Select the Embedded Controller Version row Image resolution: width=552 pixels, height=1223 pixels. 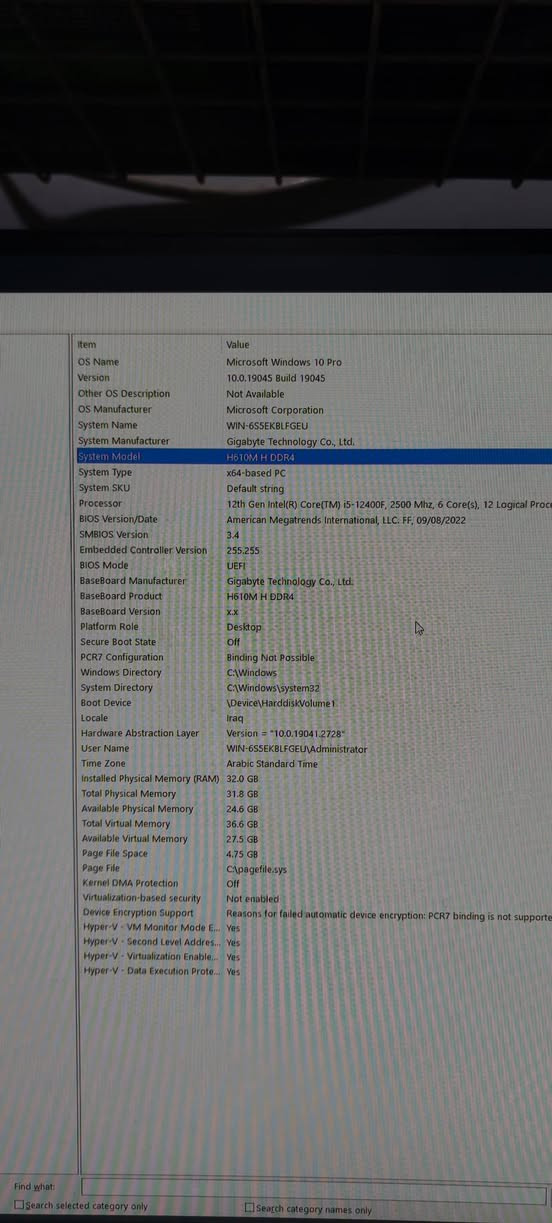click(313, 550)
